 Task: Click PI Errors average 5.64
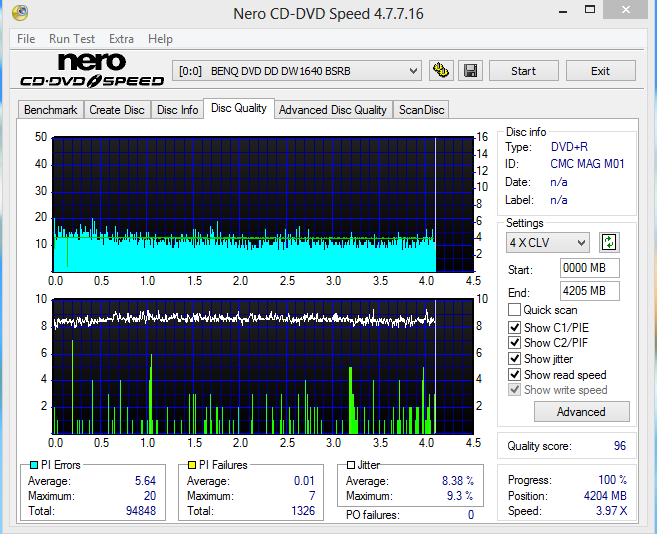pyautogui.click(x=145, y=480)
